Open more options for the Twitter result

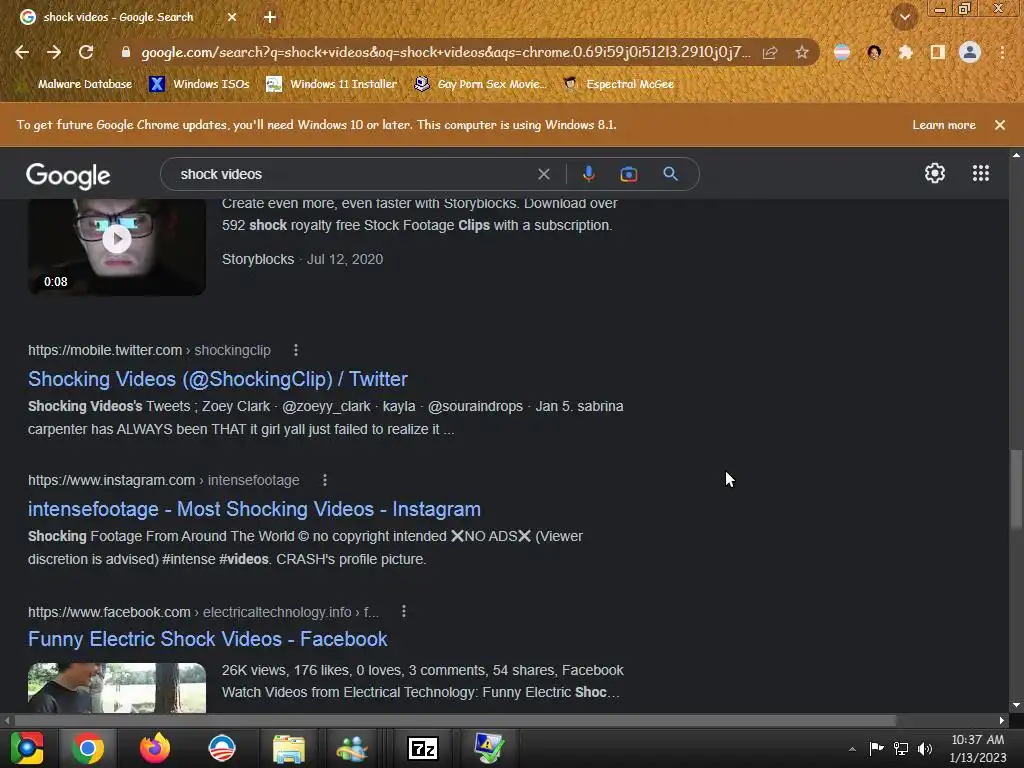pyautogui.click(x=296, y=350)
